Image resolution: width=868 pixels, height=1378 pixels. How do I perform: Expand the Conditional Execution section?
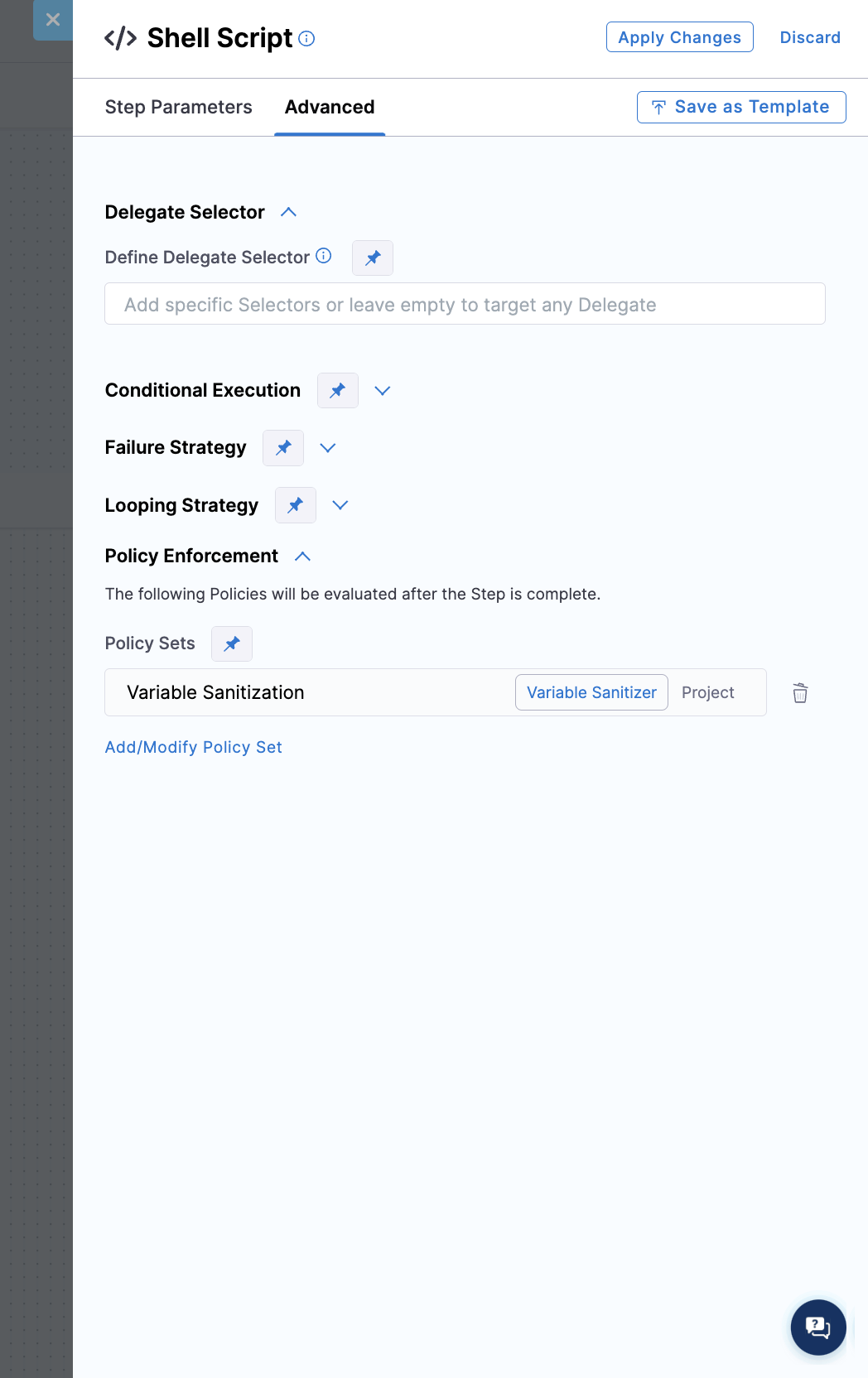pyautogui.click(x=382, y=391)
